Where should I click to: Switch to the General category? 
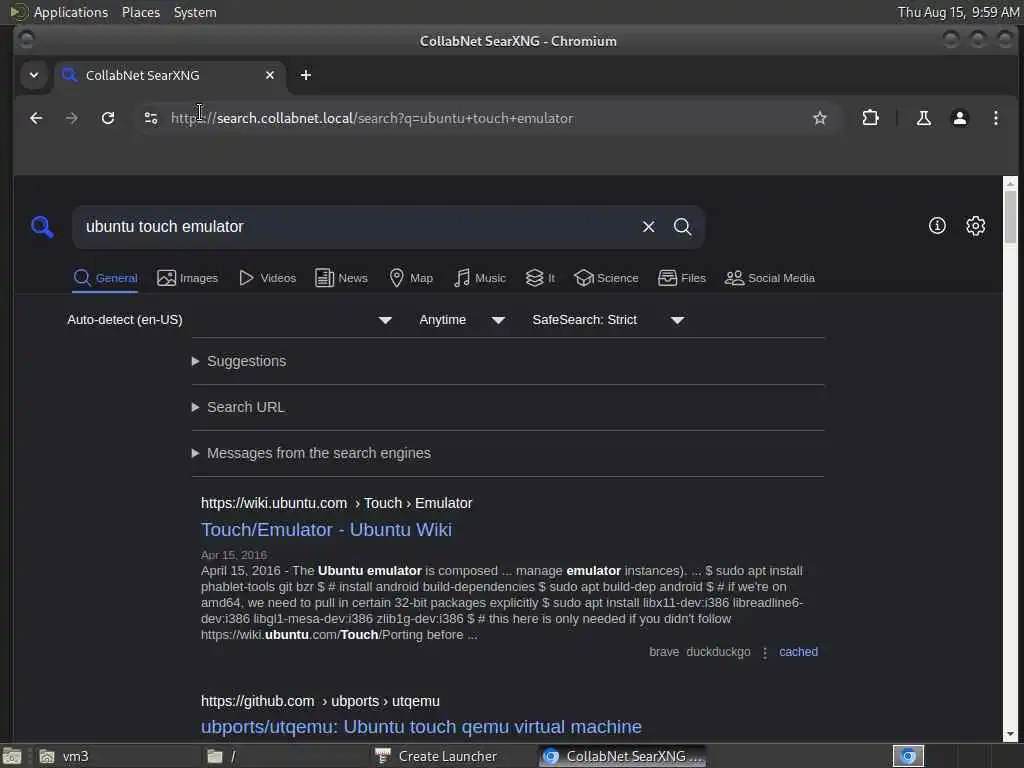105,278
